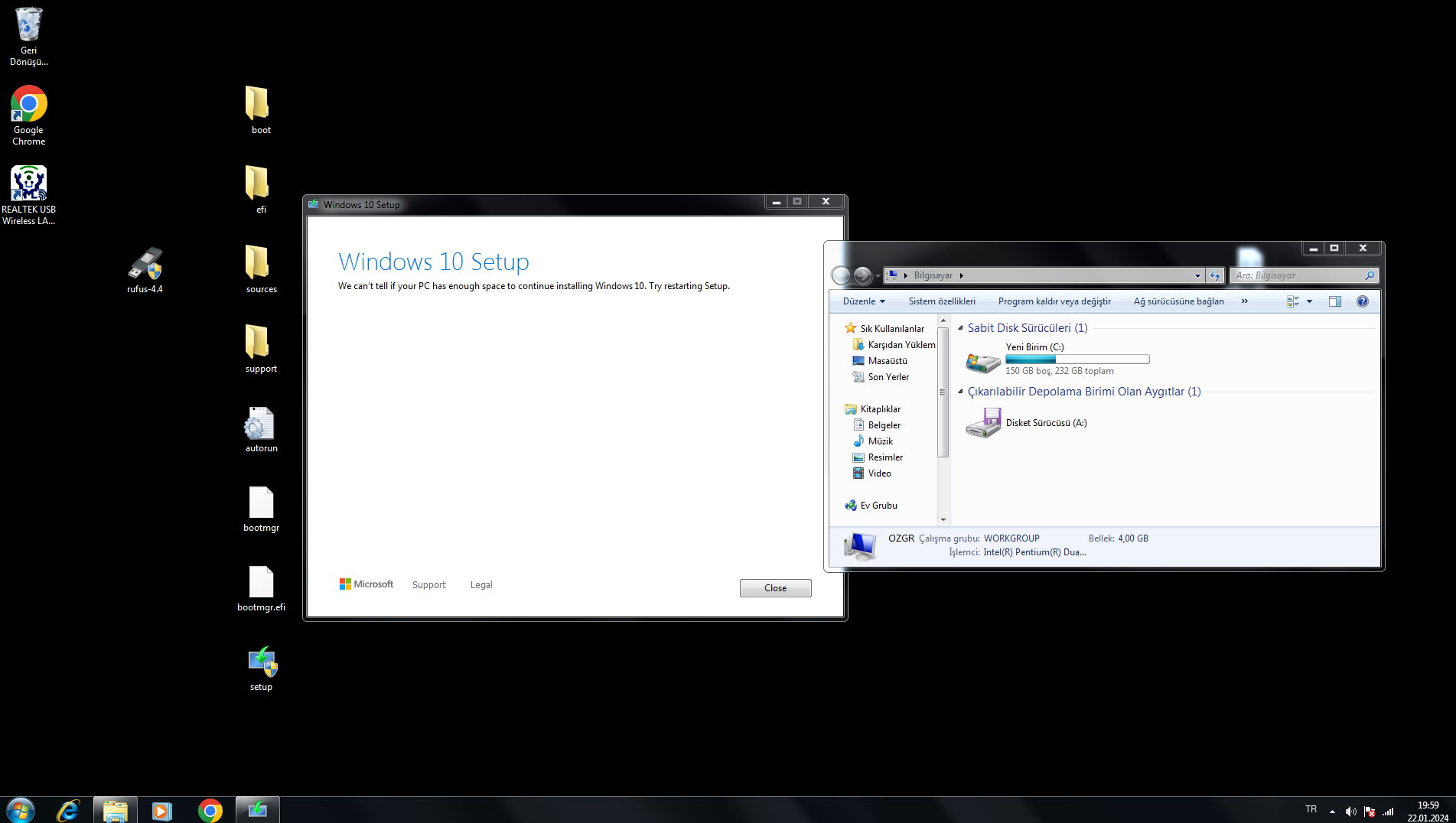Open the taskbar clock and date
Image resolution: width=1456 pixels, height=823 pixels.
1428,812
